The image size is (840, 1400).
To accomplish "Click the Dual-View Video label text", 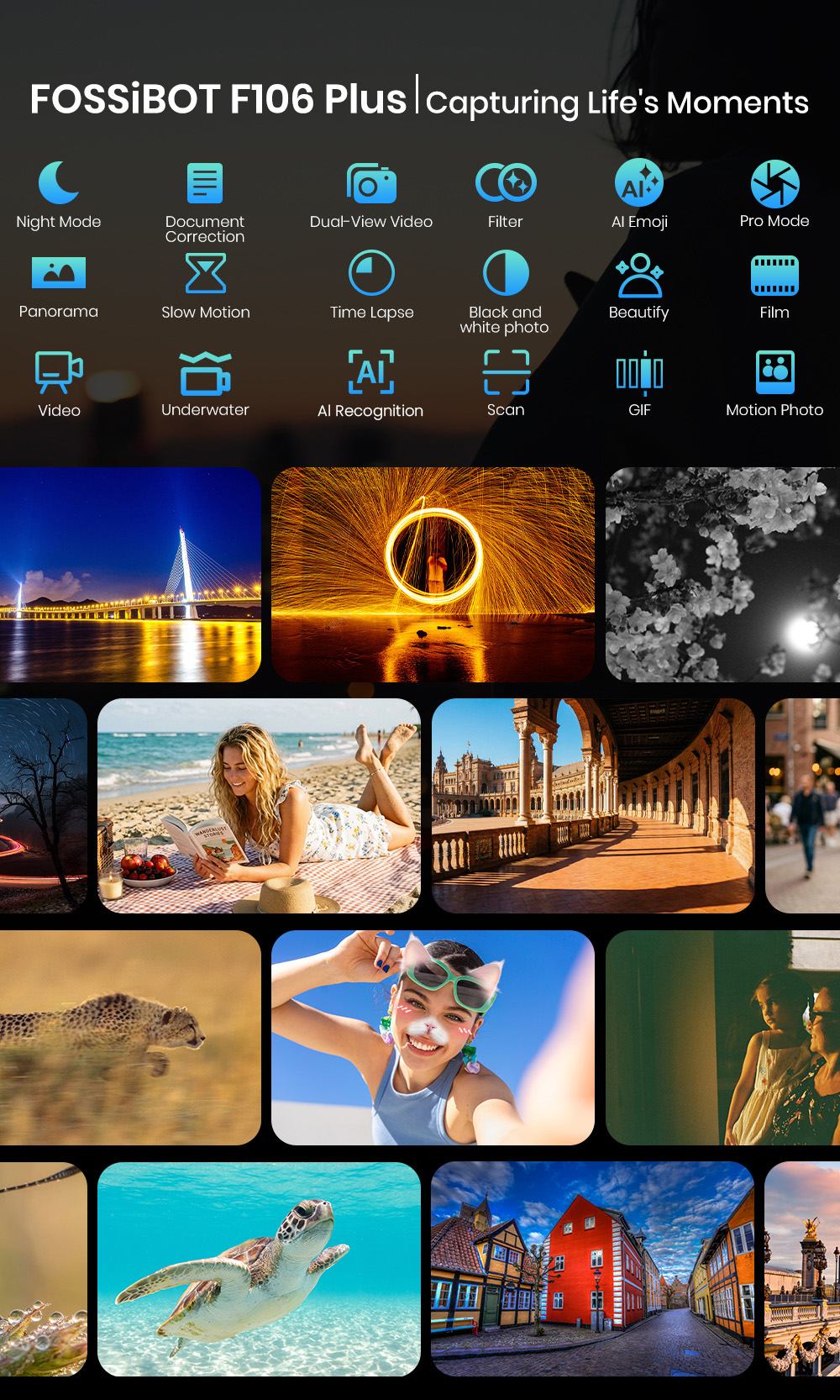I will click(371, 222).
